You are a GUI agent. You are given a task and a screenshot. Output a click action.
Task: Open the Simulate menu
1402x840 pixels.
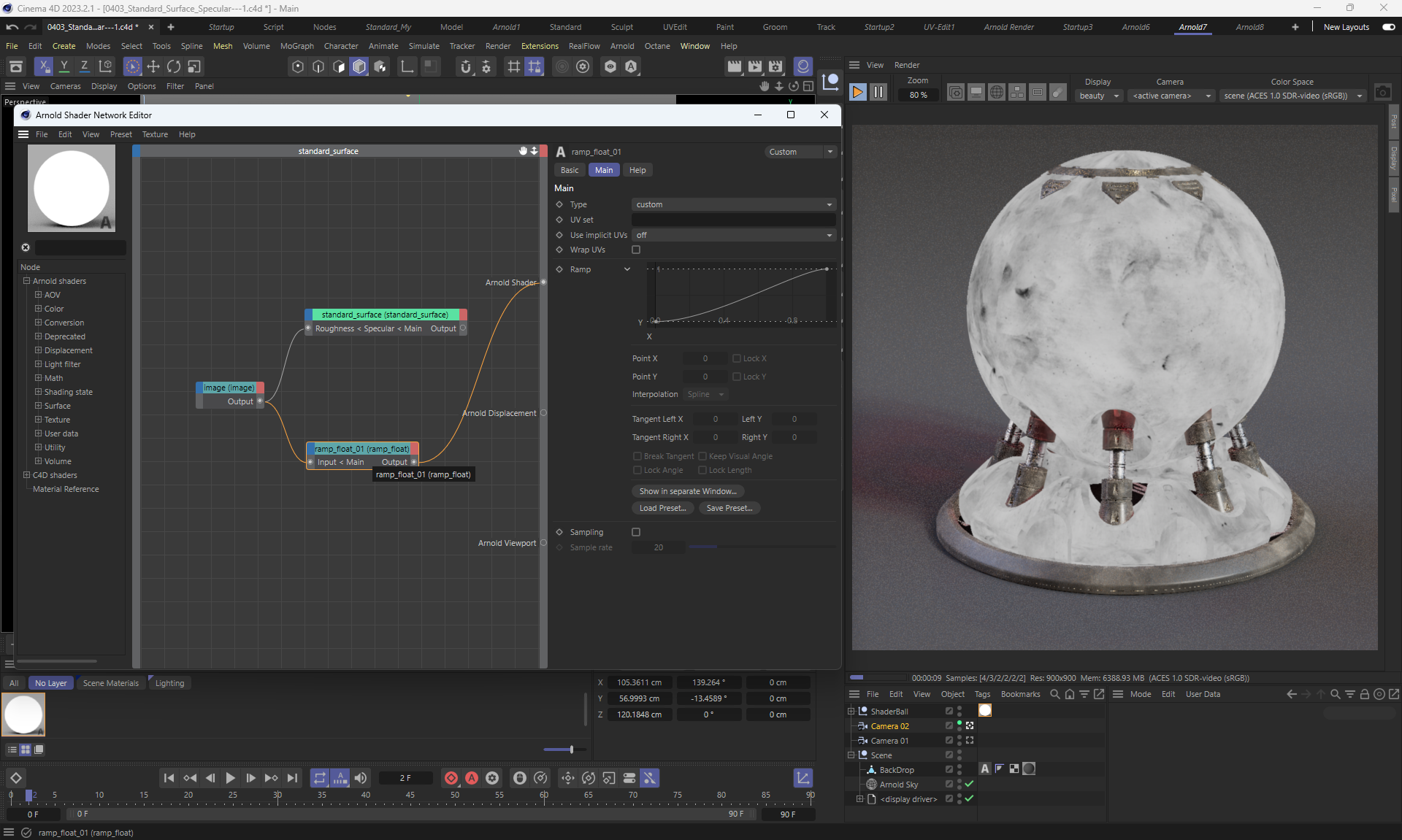point(424,46)
